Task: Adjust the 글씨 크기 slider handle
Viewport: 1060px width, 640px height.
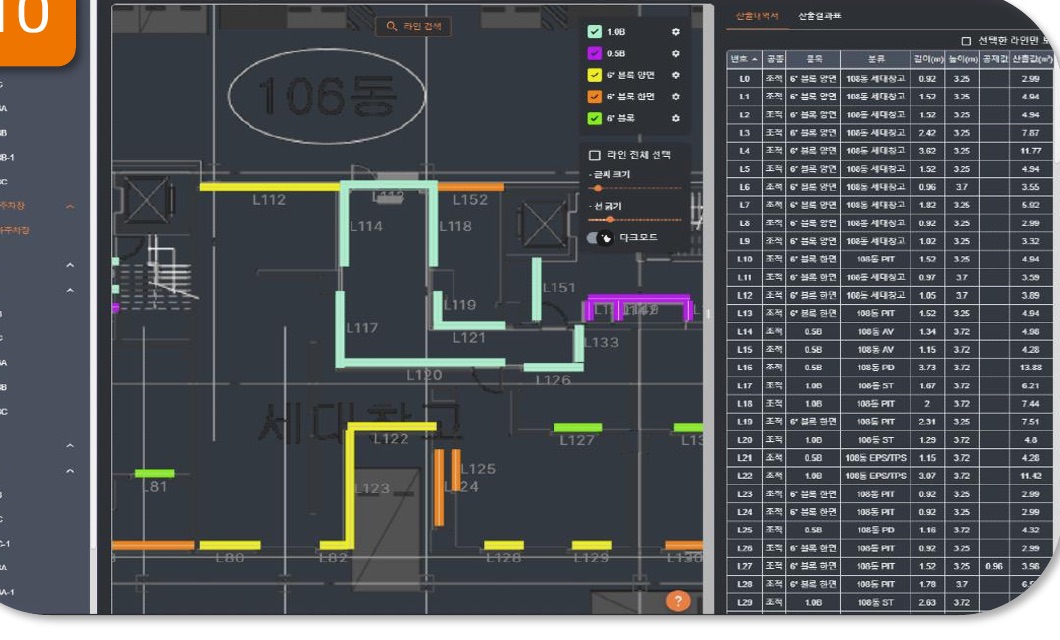Action: point(598,189)
